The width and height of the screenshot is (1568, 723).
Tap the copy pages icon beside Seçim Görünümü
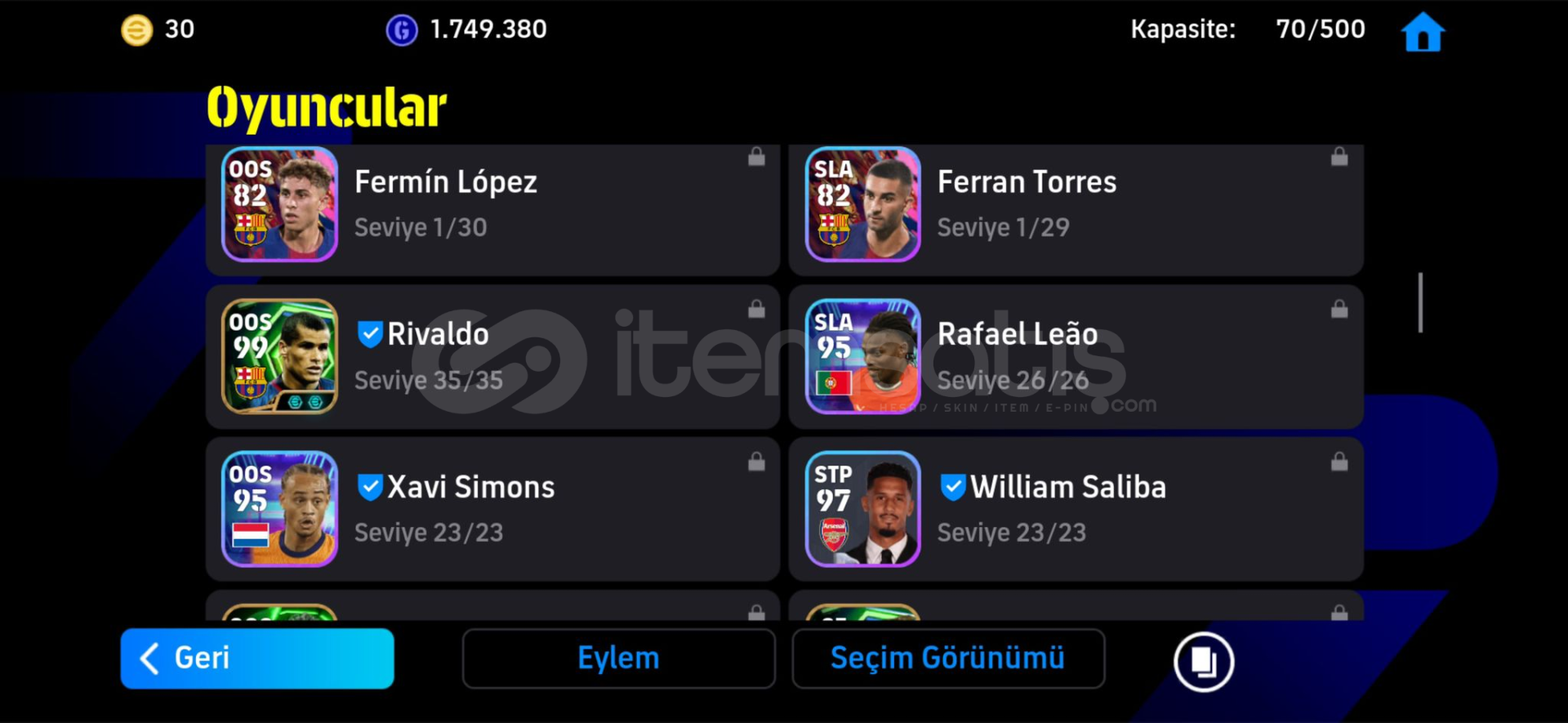(1204, 661)
